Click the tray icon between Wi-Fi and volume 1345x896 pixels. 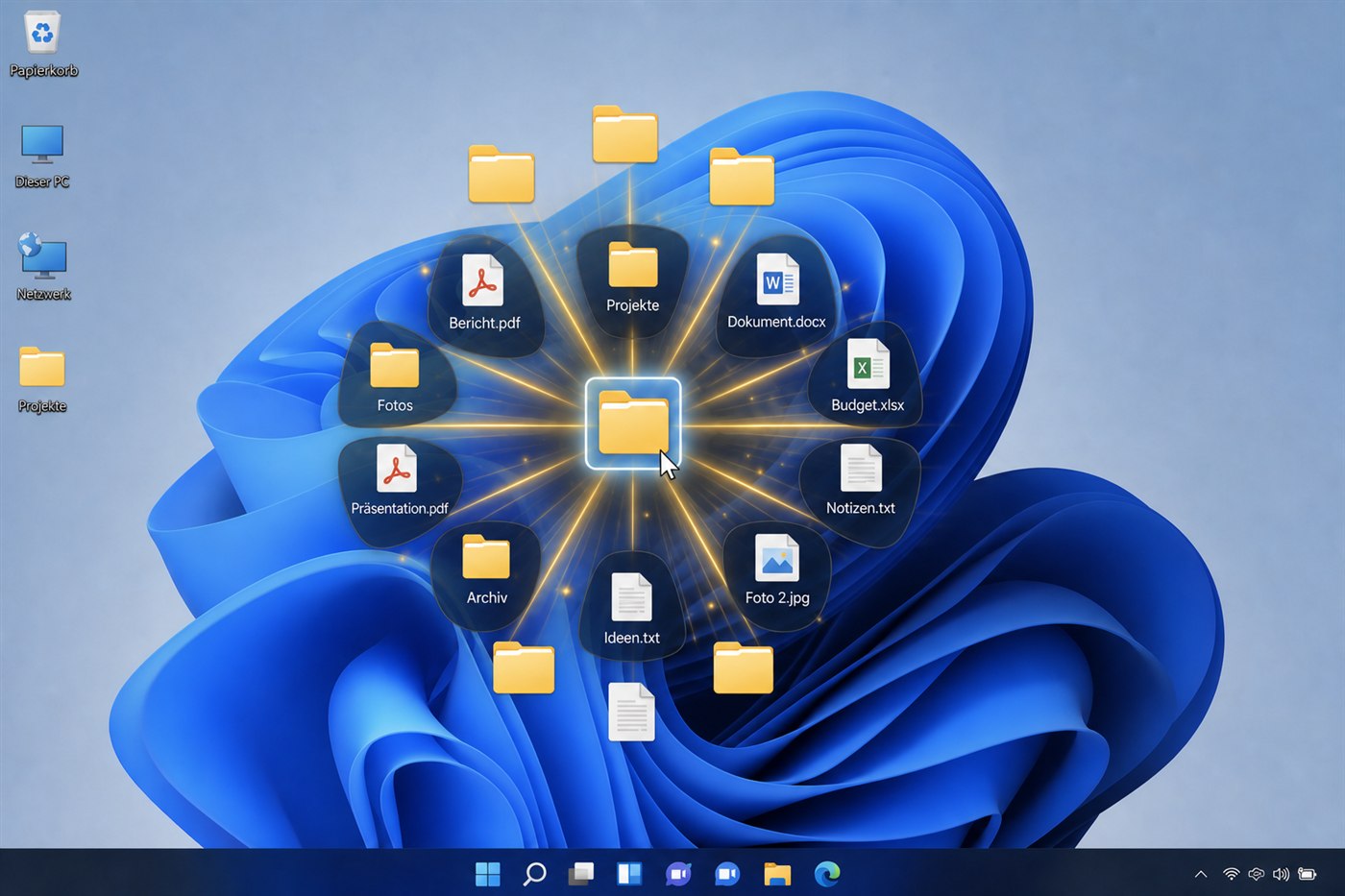click(1256, 874)
